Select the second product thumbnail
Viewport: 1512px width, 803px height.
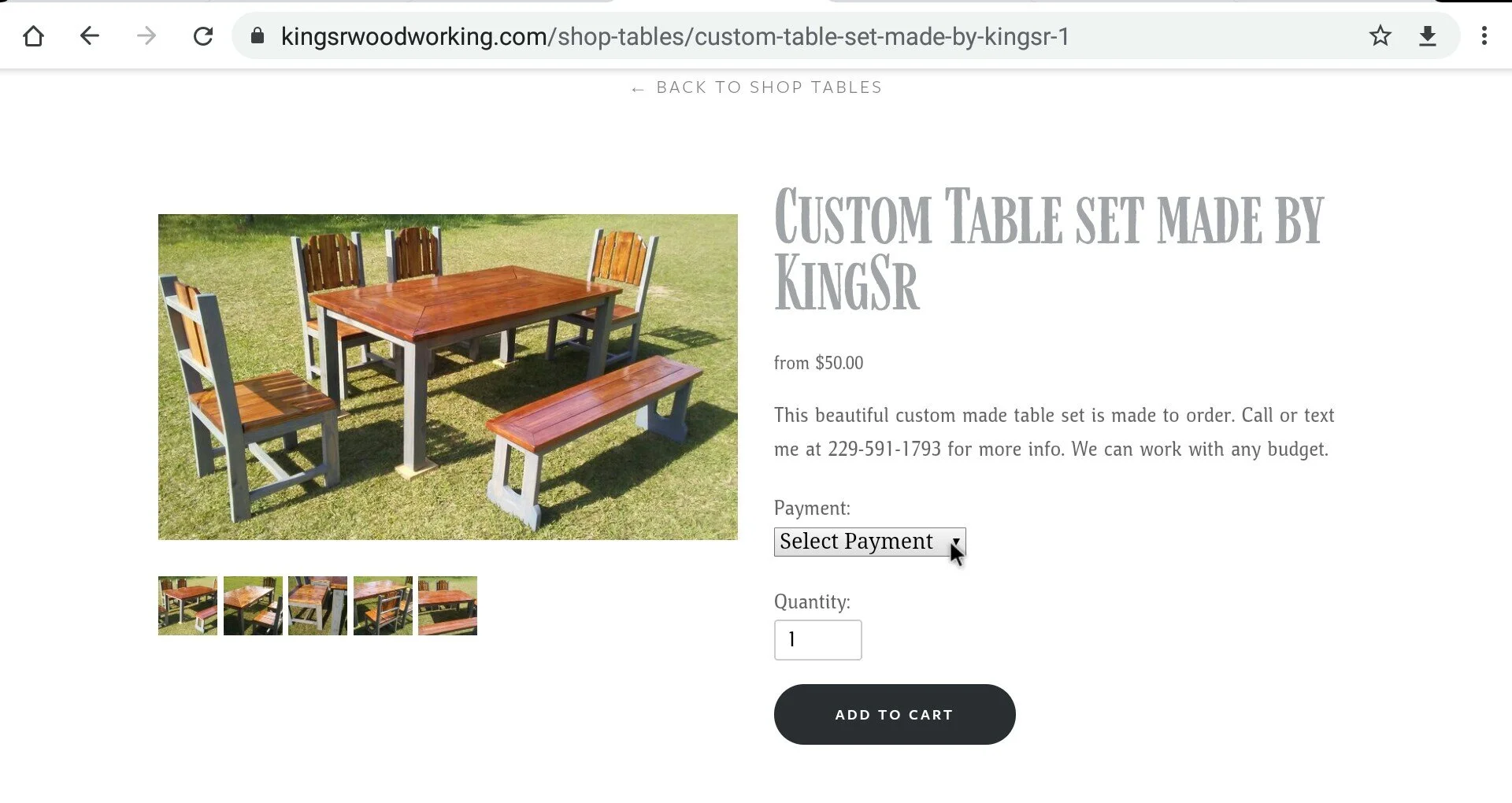click(x=253, y=605)
